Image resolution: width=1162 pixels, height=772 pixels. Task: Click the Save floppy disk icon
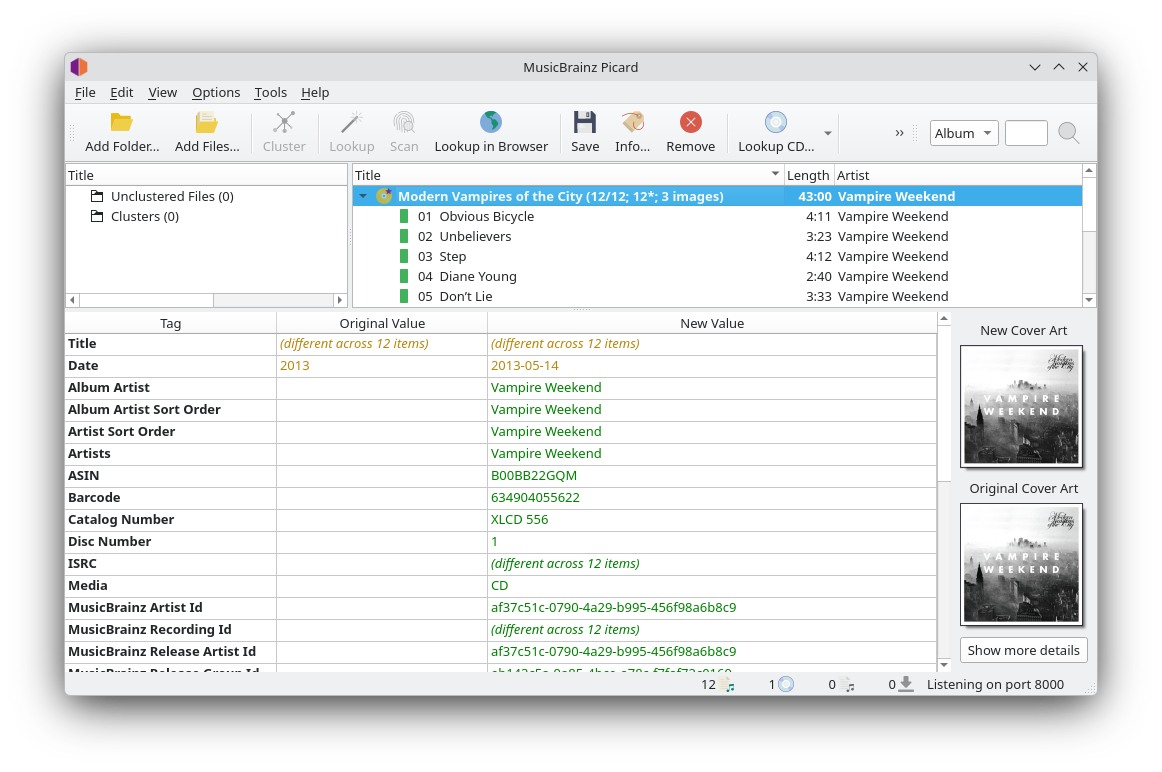[x=585, y=122]
